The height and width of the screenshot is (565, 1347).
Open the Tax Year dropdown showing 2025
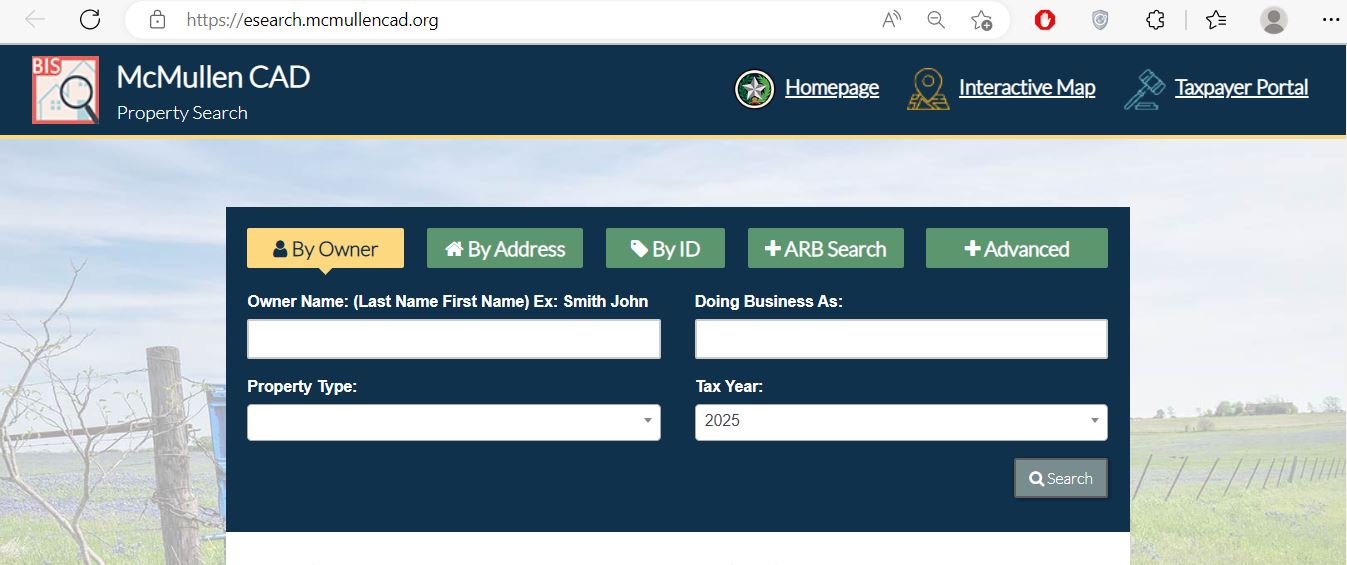coord(900,422)
